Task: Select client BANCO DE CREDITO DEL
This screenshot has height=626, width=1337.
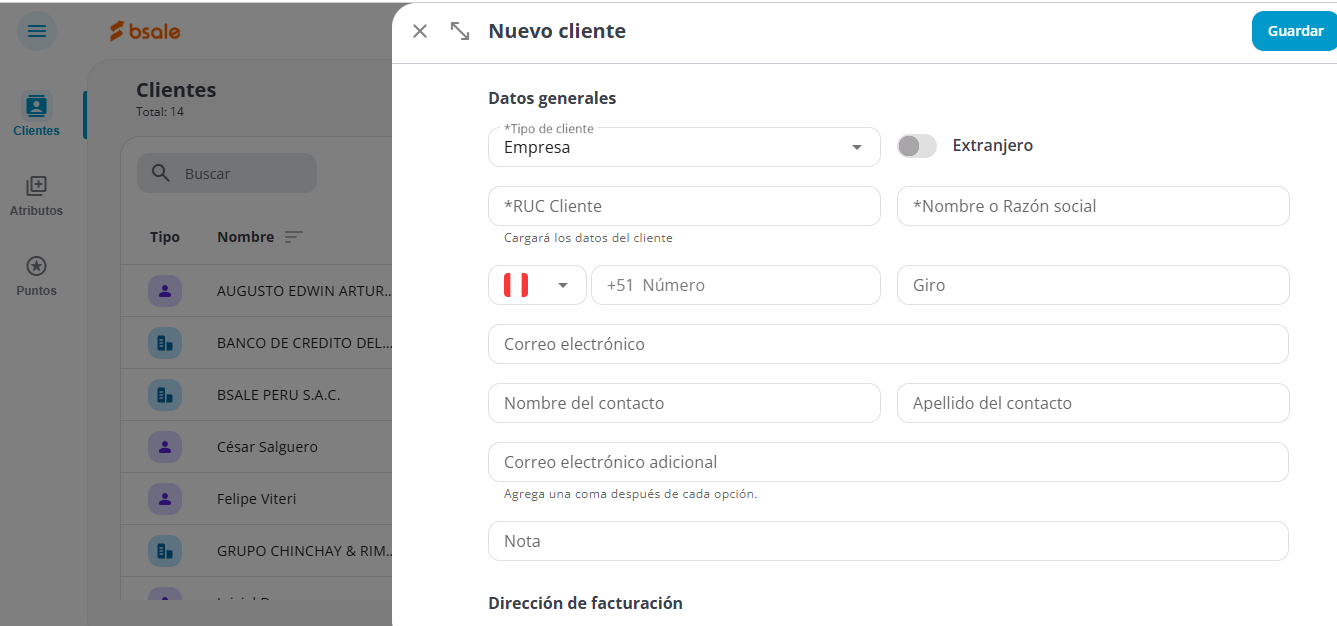Action: (305, 343)
